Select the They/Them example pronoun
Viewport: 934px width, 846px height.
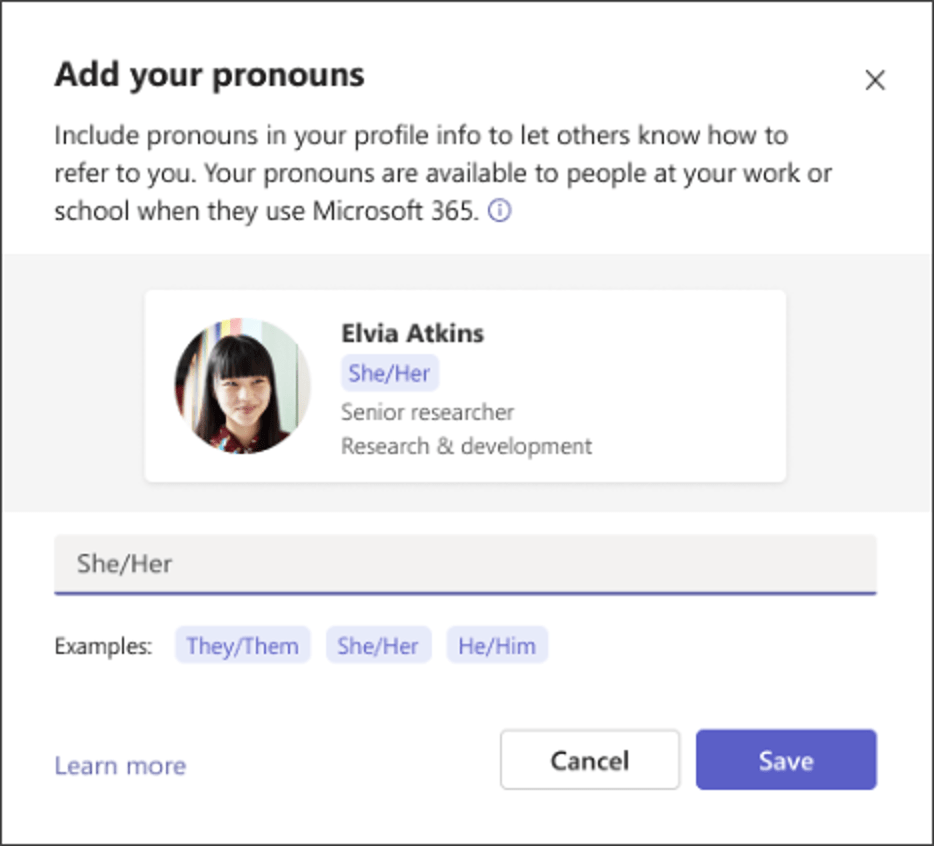(242, 645)
